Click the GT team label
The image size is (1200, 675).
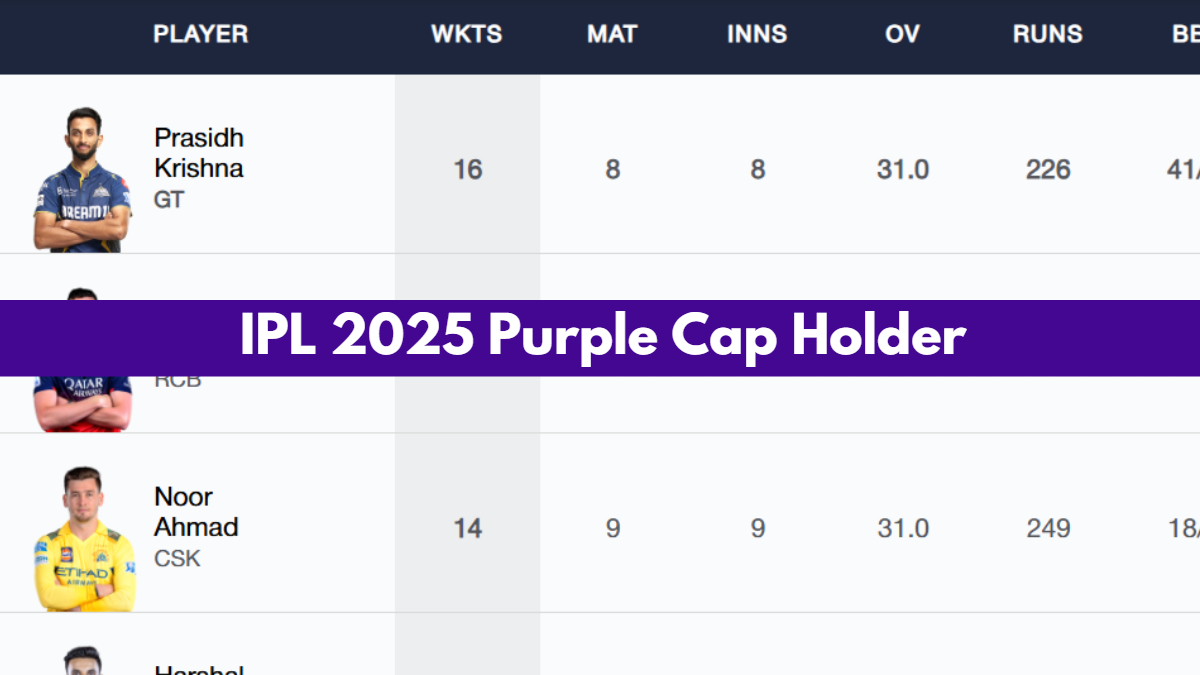(x=168, y=200)
